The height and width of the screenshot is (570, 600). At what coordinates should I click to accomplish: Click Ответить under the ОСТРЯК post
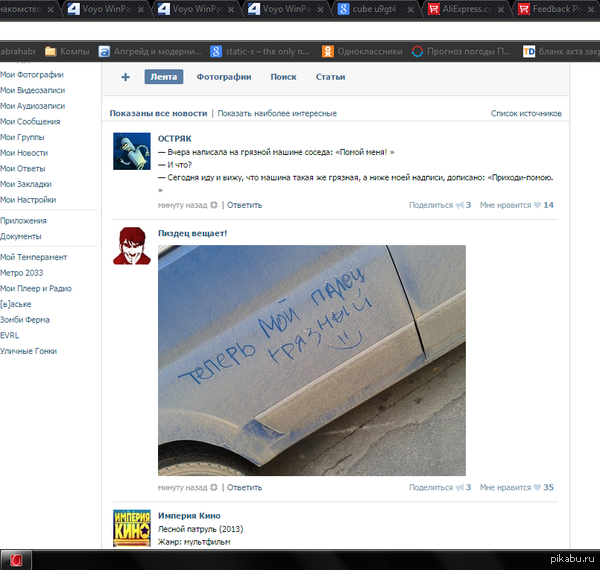coord(244,205)
